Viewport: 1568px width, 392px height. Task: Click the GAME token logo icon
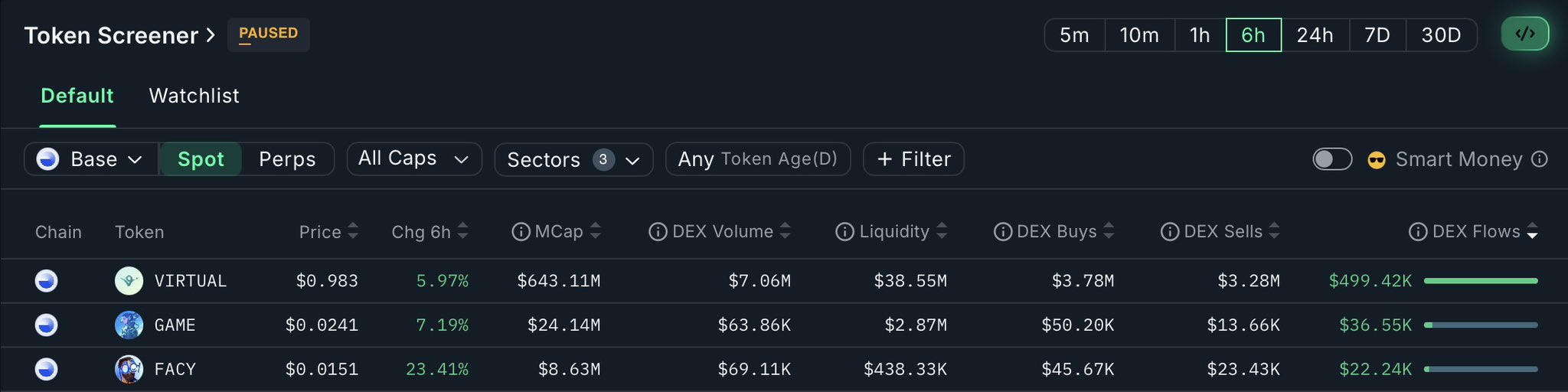pyautogui.click(x=129, y=325)
